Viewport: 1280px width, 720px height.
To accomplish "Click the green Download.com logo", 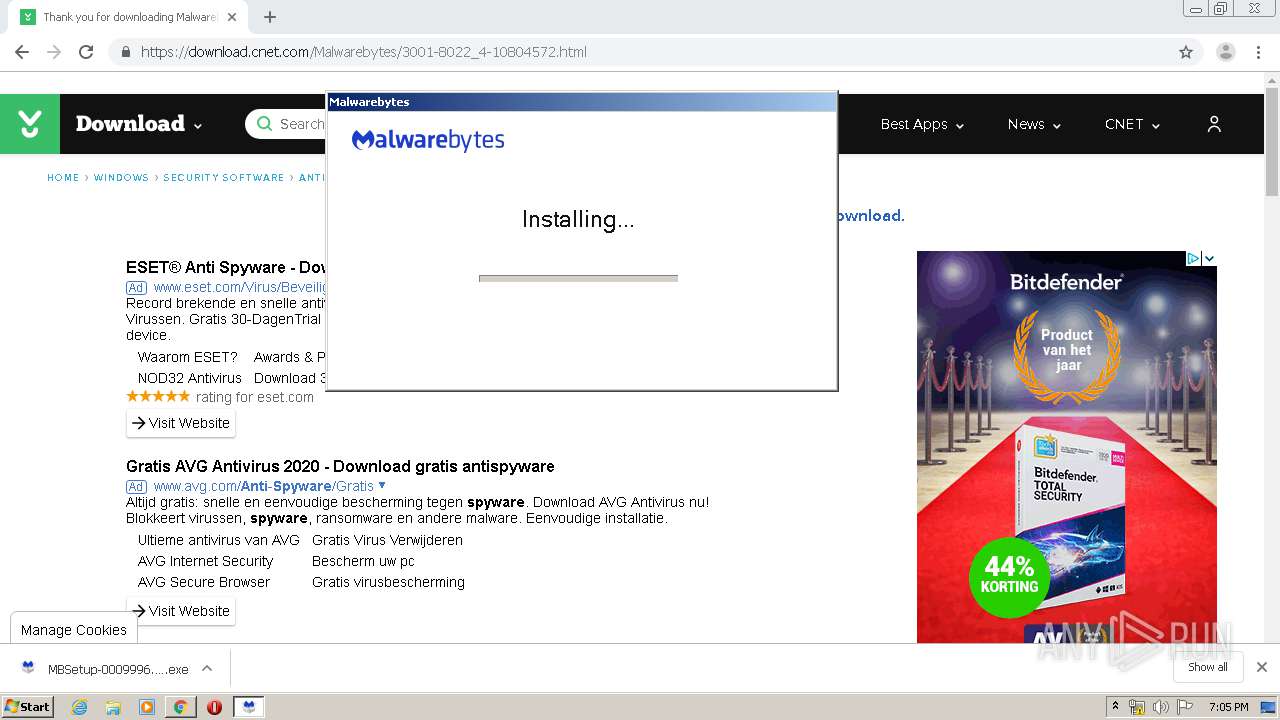I will (30, 124).
